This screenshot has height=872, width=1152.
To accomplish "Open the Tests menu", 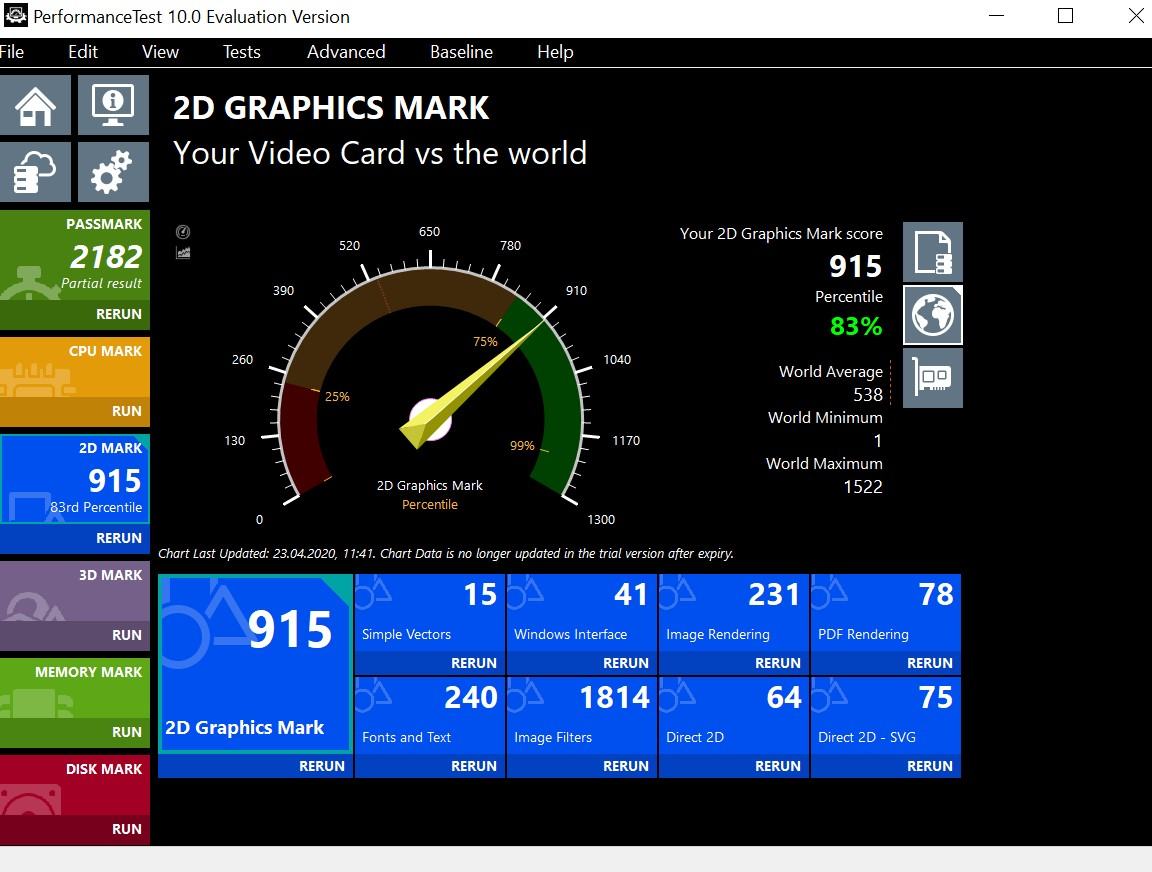I will 242,52.
